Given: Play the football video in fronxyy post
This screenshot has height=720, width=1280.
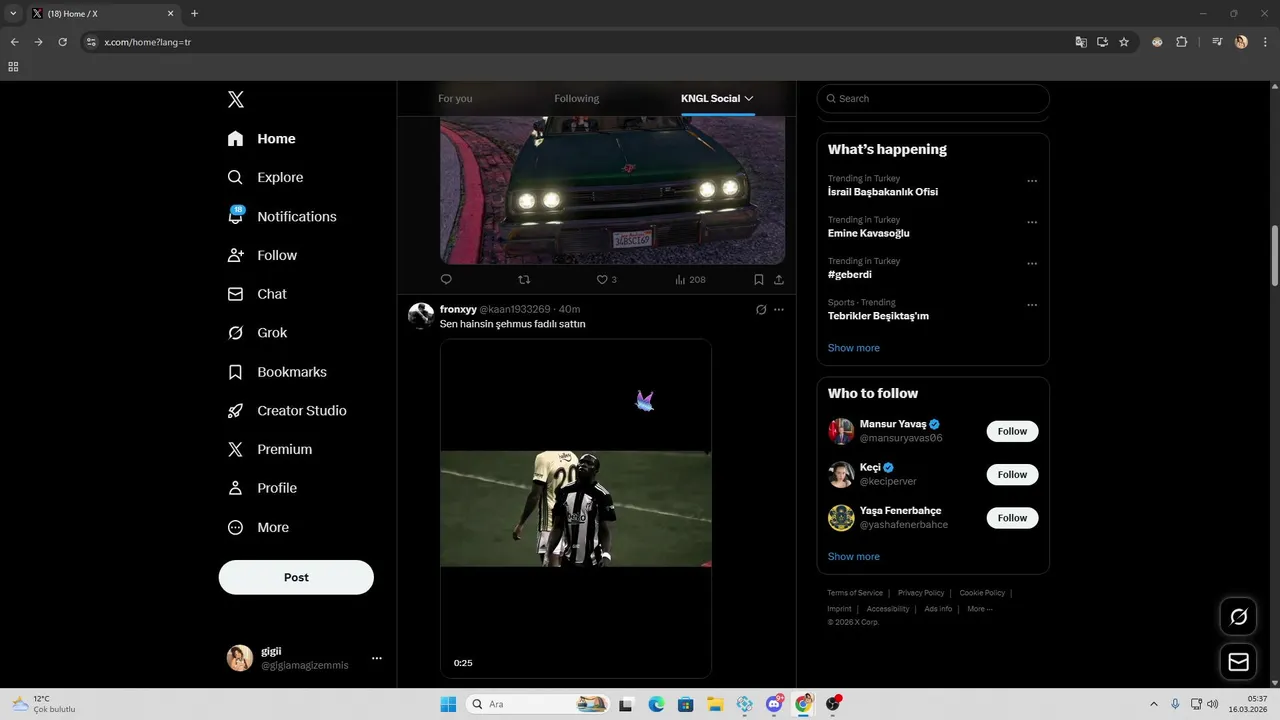Looking at the screenshot, I should pos(576,508).
